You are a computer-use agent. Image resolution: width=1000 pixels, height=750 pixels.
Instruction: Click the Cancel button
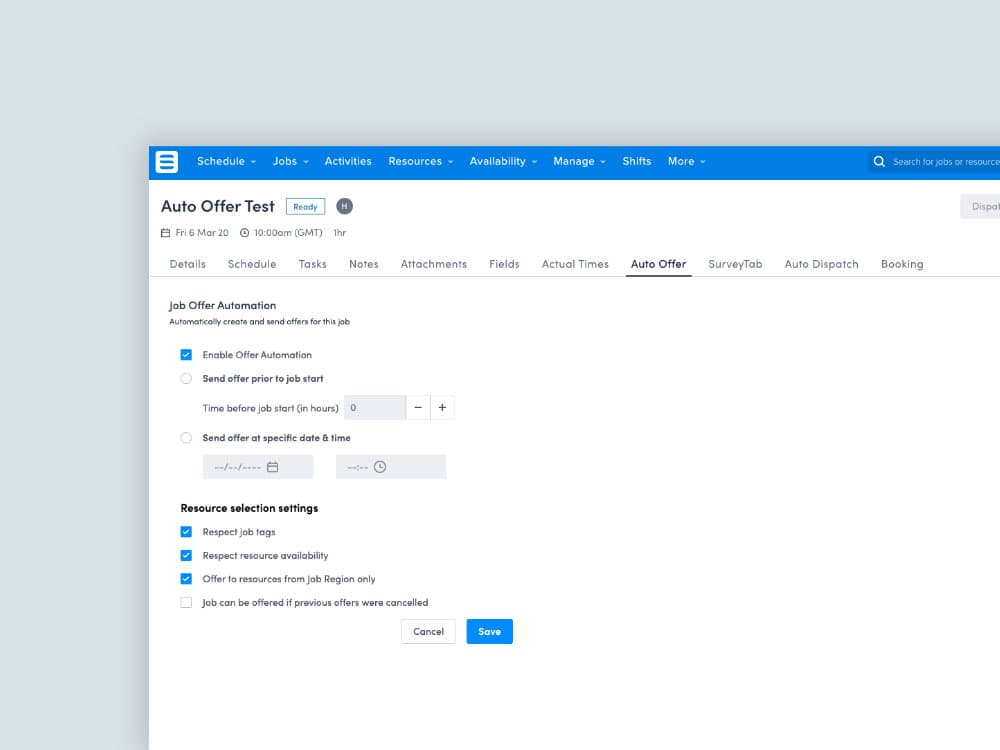coord(429,631)
